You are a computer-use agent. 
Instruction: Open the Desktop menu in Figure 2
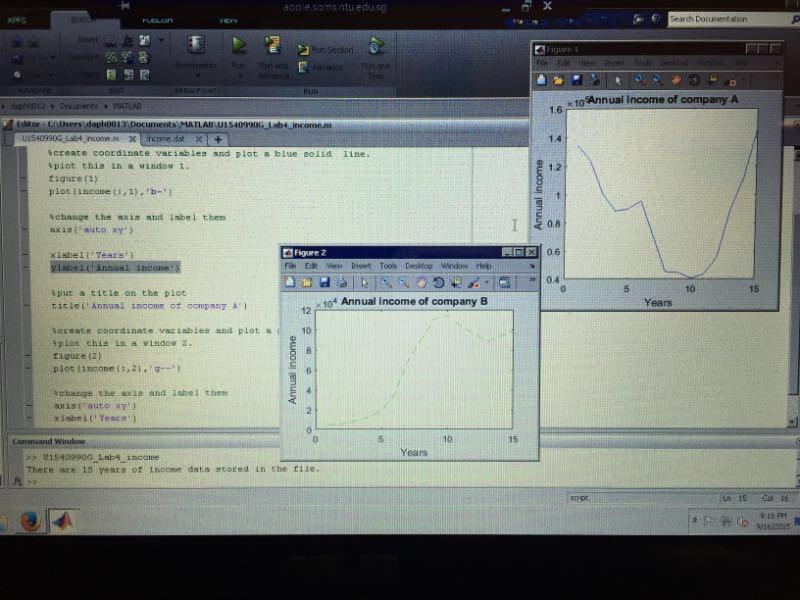(x=419, y=266)
